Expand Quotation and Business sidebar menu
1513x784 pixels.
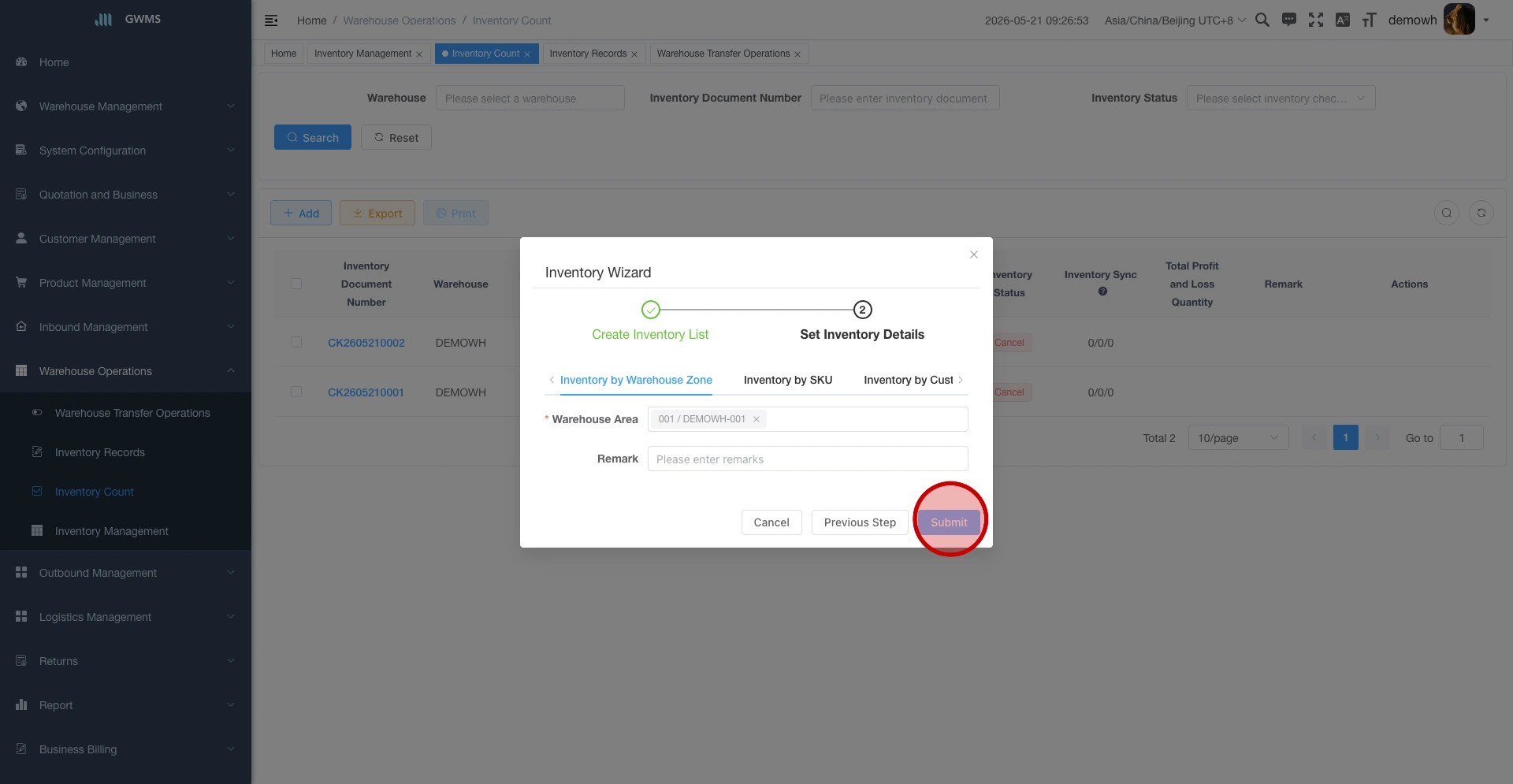click(126, 195)
